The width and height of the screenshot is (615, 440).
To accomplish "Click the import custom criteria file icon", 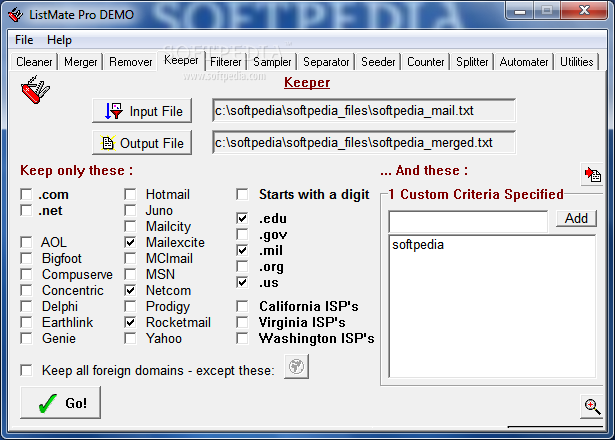I will (x=592, y=174).
